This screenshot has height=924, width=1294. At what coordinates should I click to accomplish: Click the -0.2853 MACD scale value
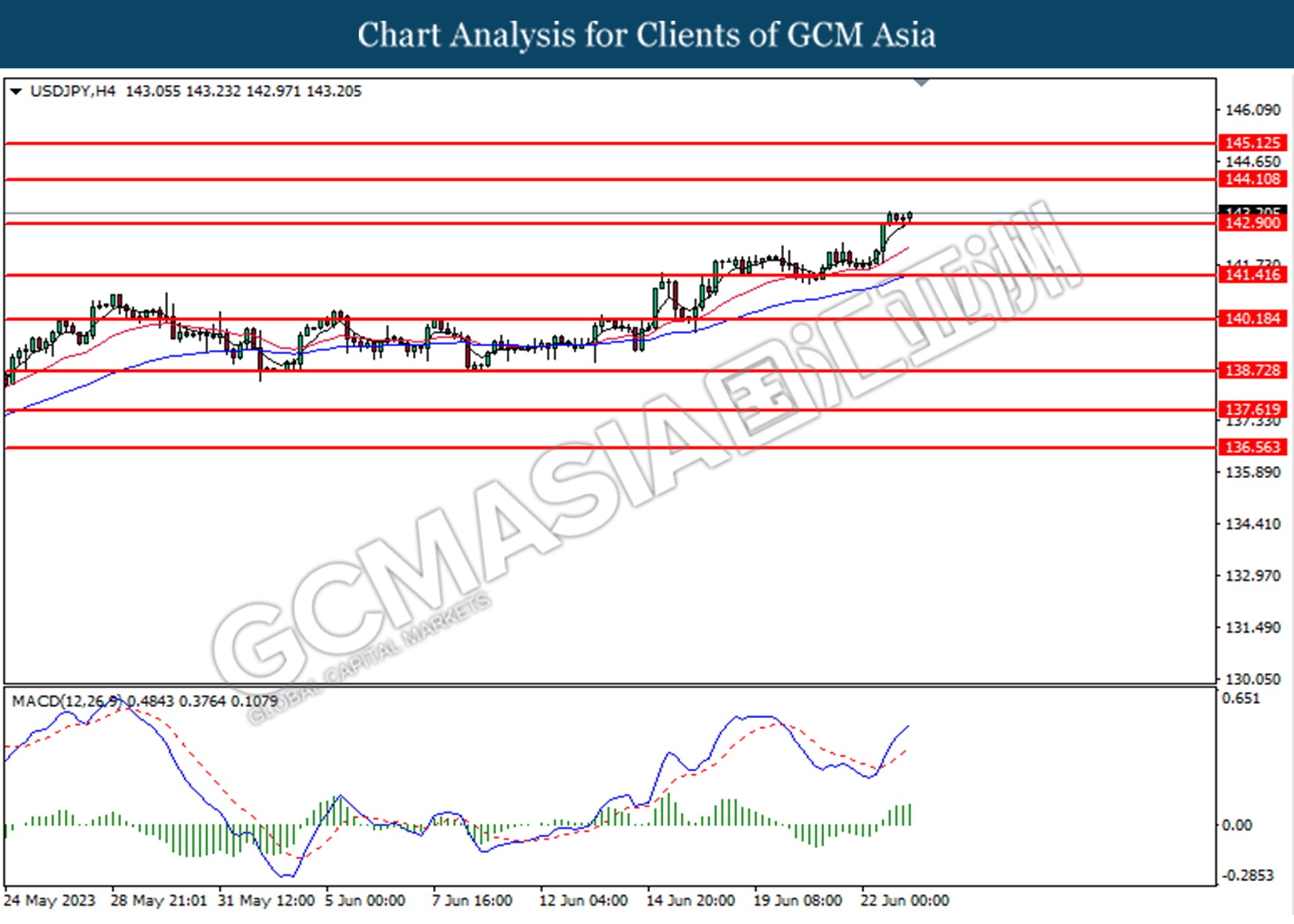tap(1247, 875)
